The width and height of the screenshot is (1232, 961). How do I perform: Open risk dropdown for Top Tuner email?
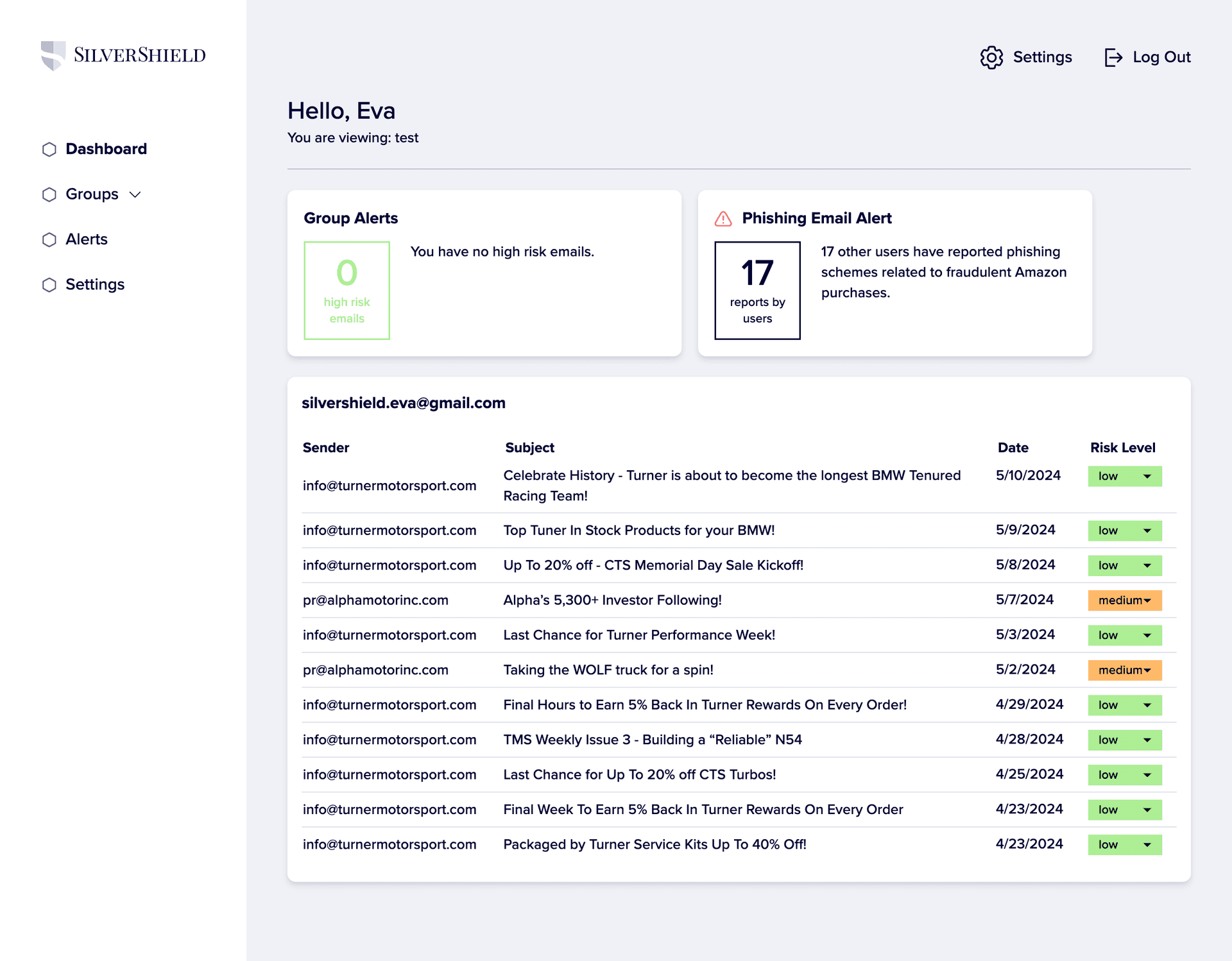(1125, 531)
